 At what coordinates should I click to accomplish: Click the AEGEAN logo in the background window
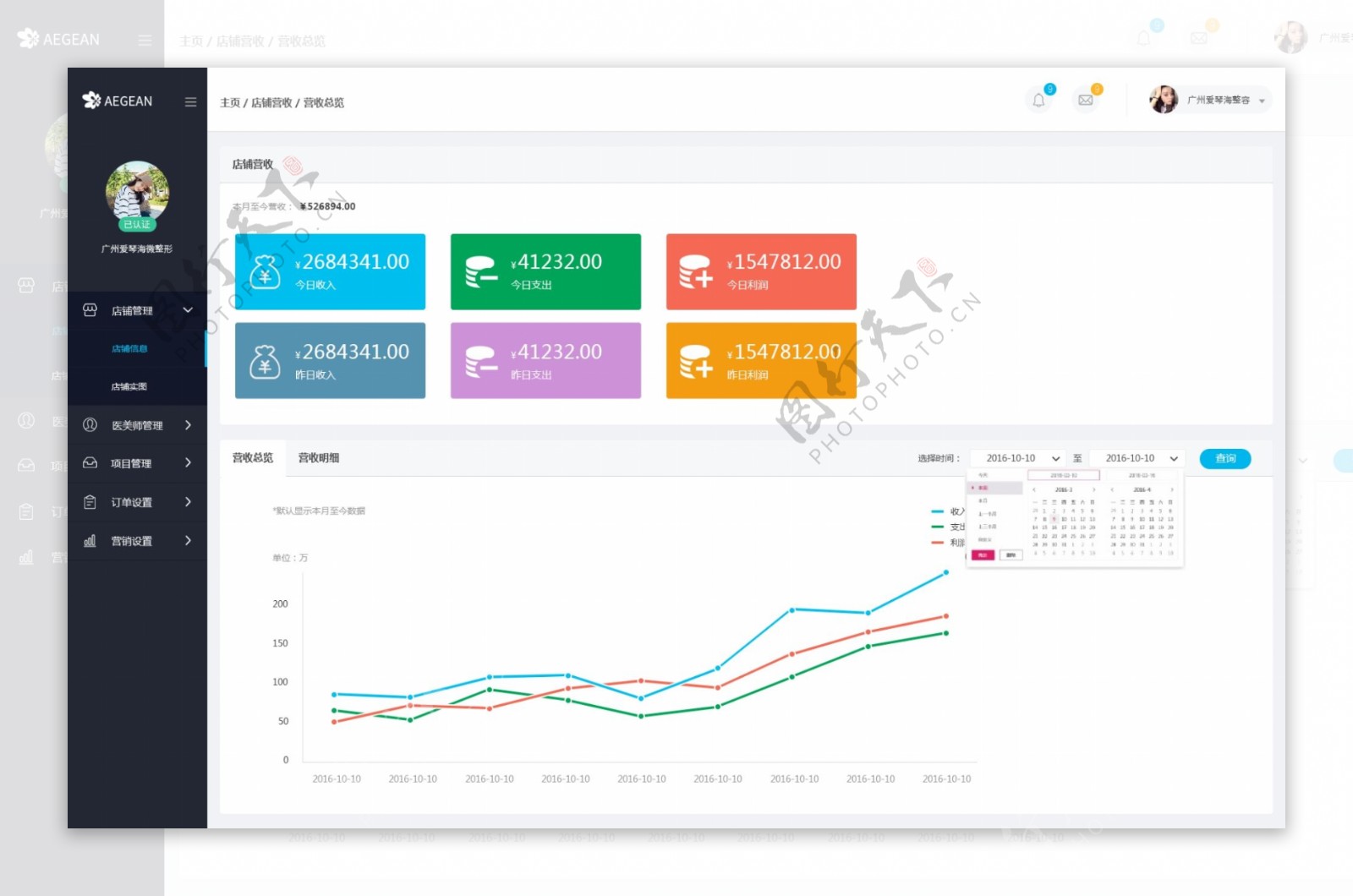click(x=58, y=39)
